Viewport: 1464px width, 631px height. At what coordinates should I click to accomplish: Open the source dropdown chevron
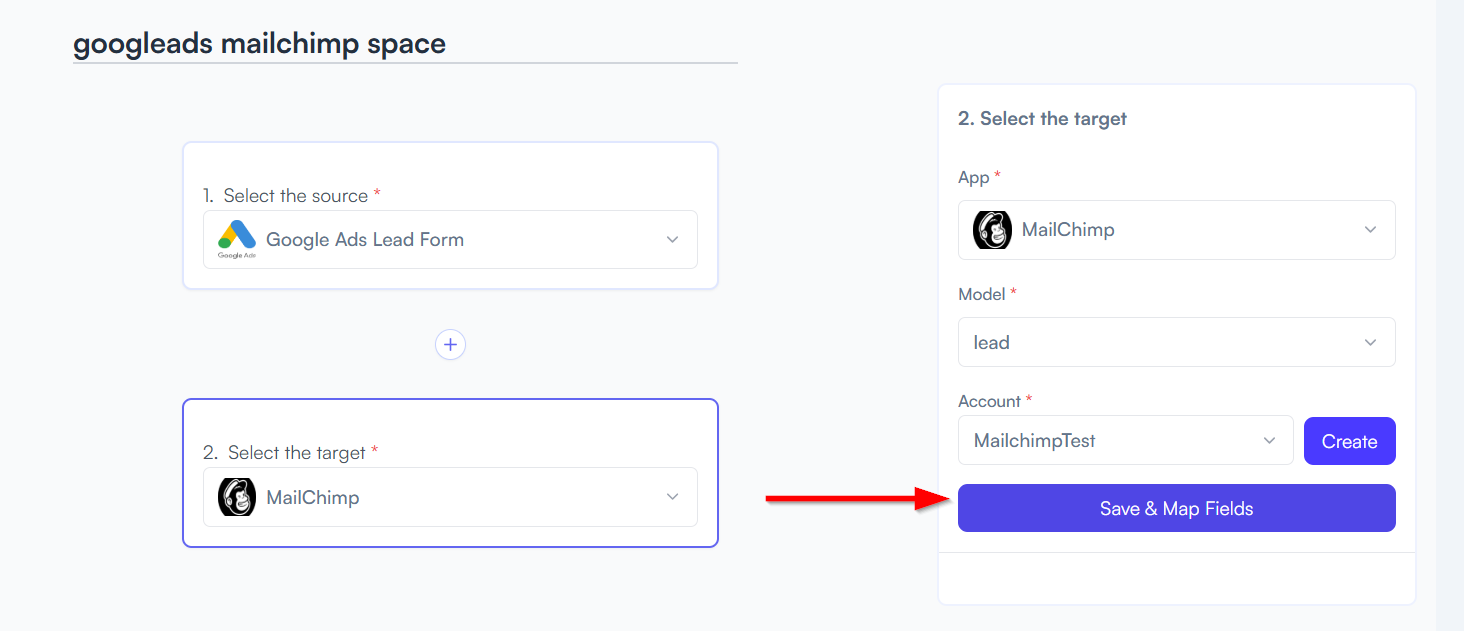point(673,240)
